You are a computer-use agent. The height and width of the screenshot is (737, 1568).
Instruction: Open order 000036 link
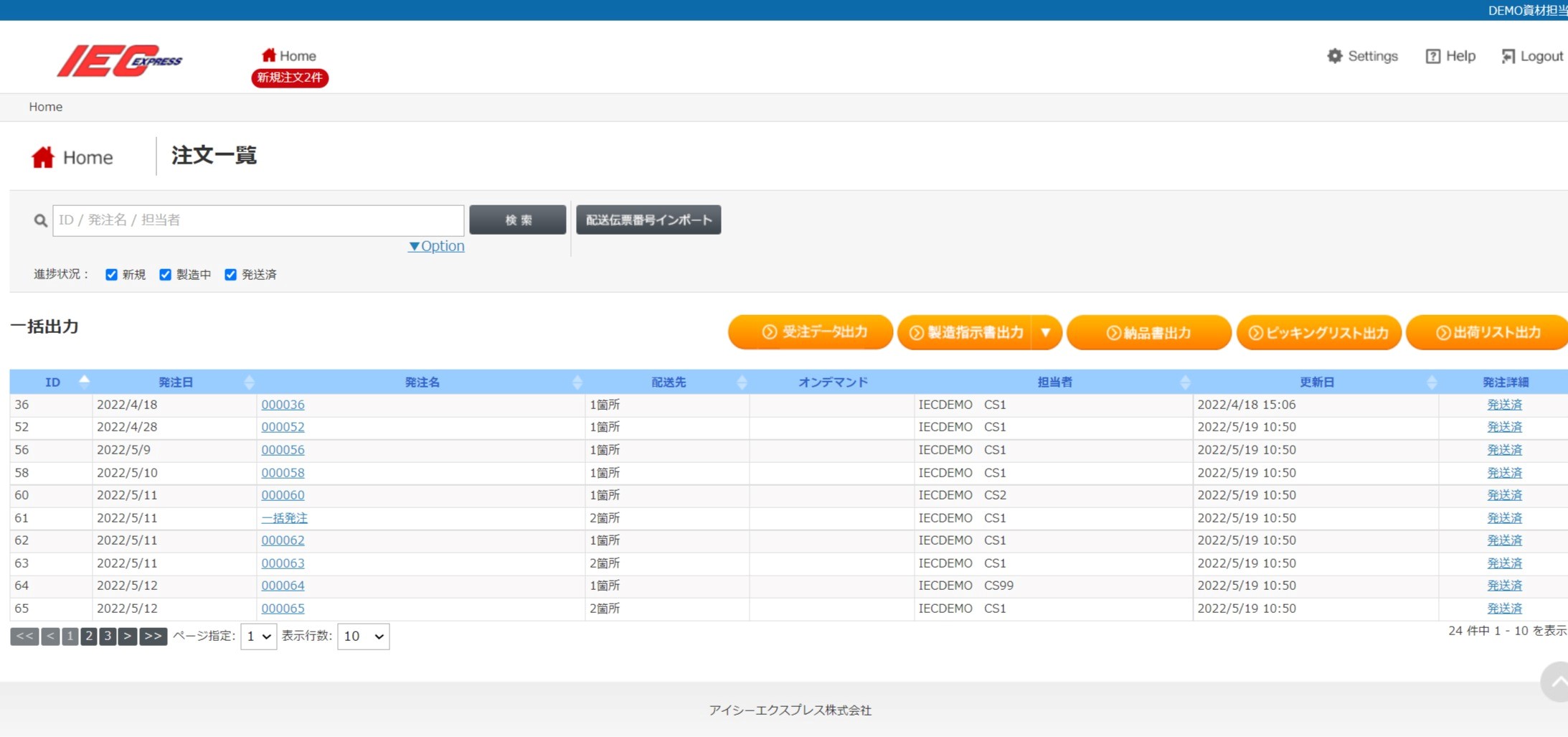tap(283, 405)
